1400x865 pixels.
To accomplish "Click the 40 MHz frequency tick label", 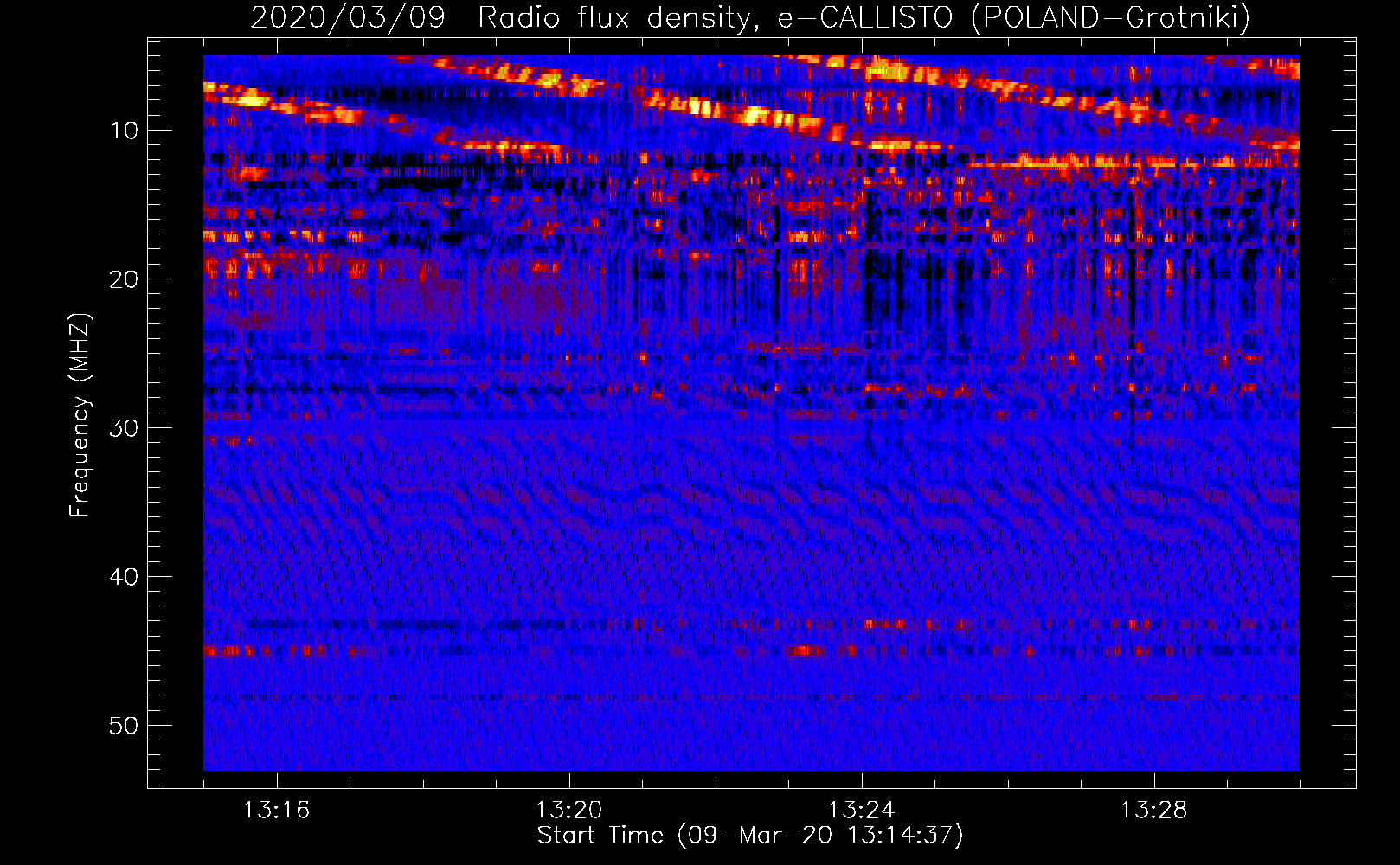I will coord(124,577).
